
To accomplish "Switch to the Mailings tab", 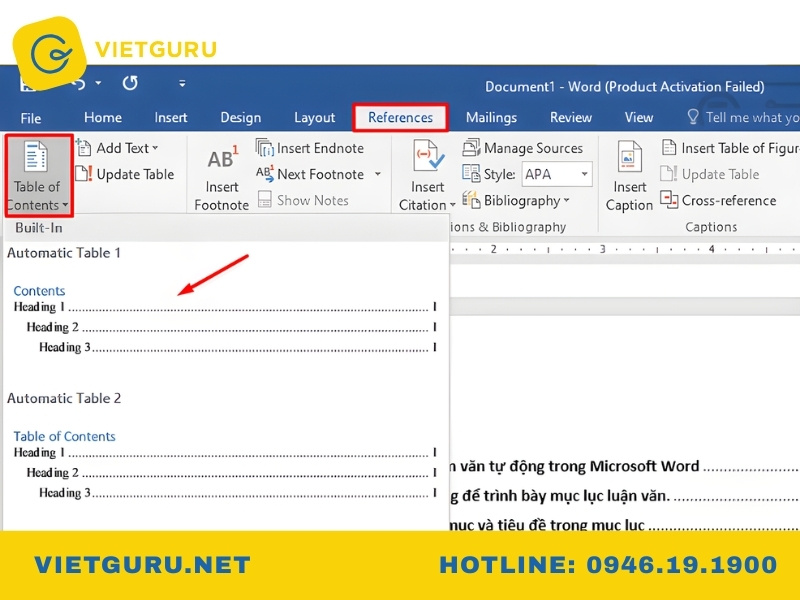I will [491, 118].
